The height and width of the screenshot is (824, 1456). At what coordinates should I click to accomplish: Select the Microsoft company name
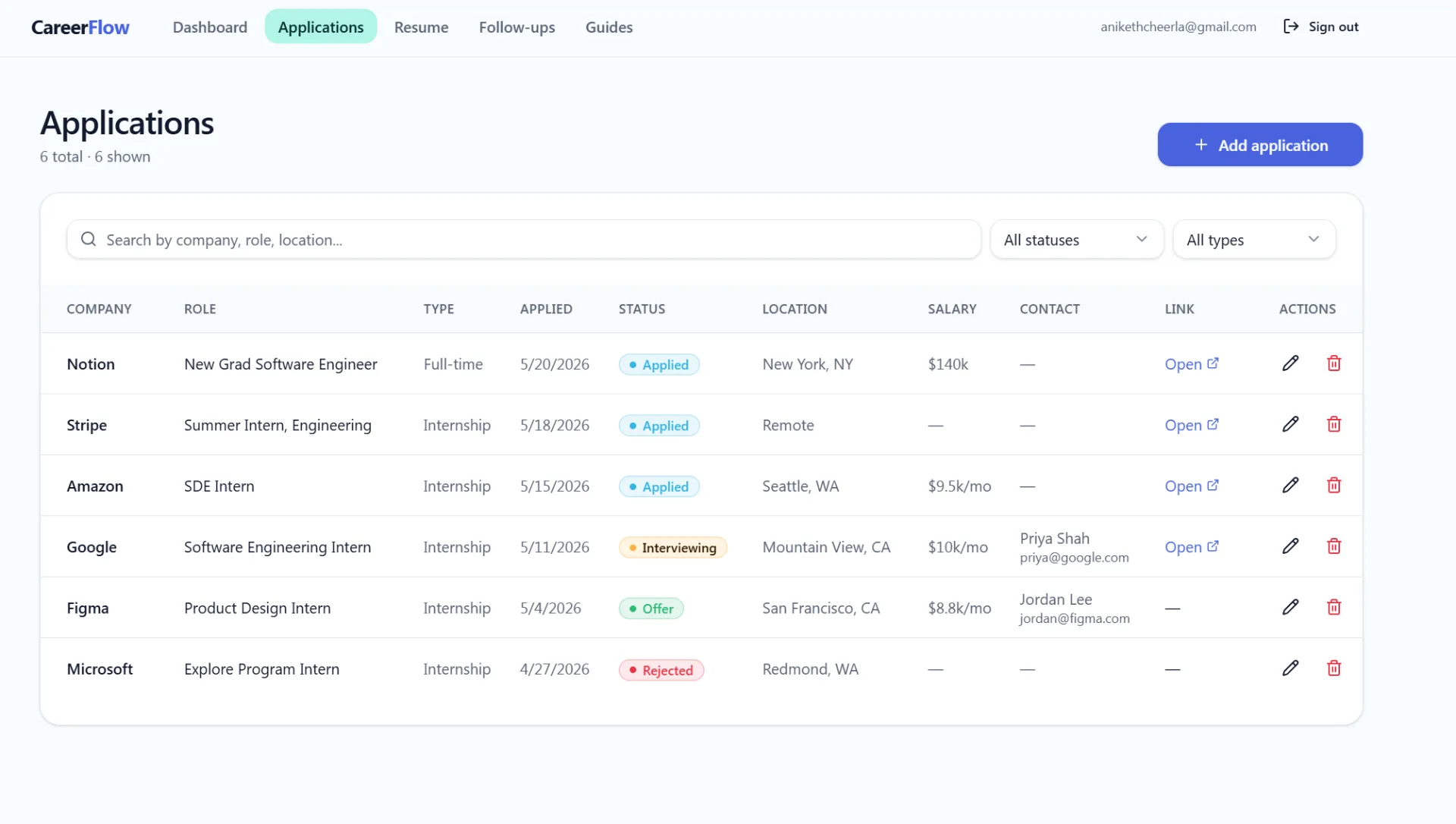tap(99, 668)
